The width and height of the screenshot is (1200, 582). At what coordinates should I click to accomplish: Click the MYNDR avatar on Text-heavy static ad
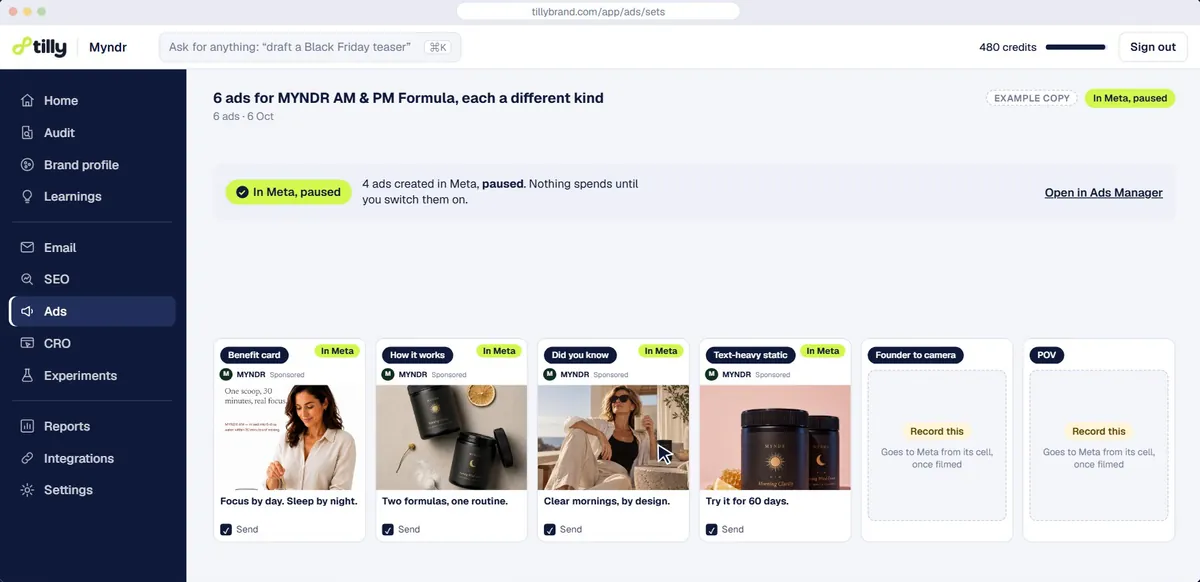coord(712,374)
